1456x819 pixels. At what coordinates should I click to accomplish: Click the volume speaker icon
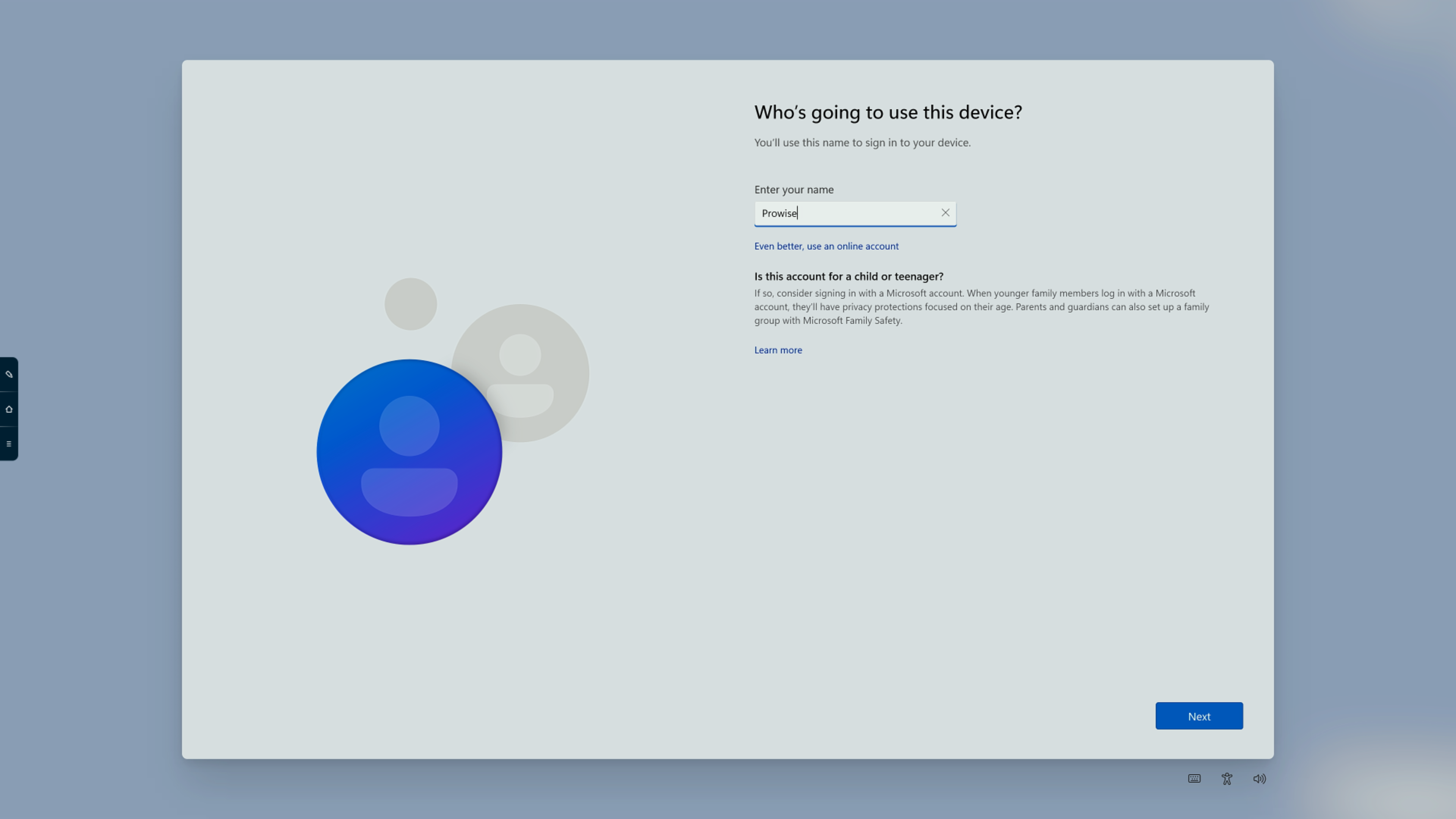1259,779
